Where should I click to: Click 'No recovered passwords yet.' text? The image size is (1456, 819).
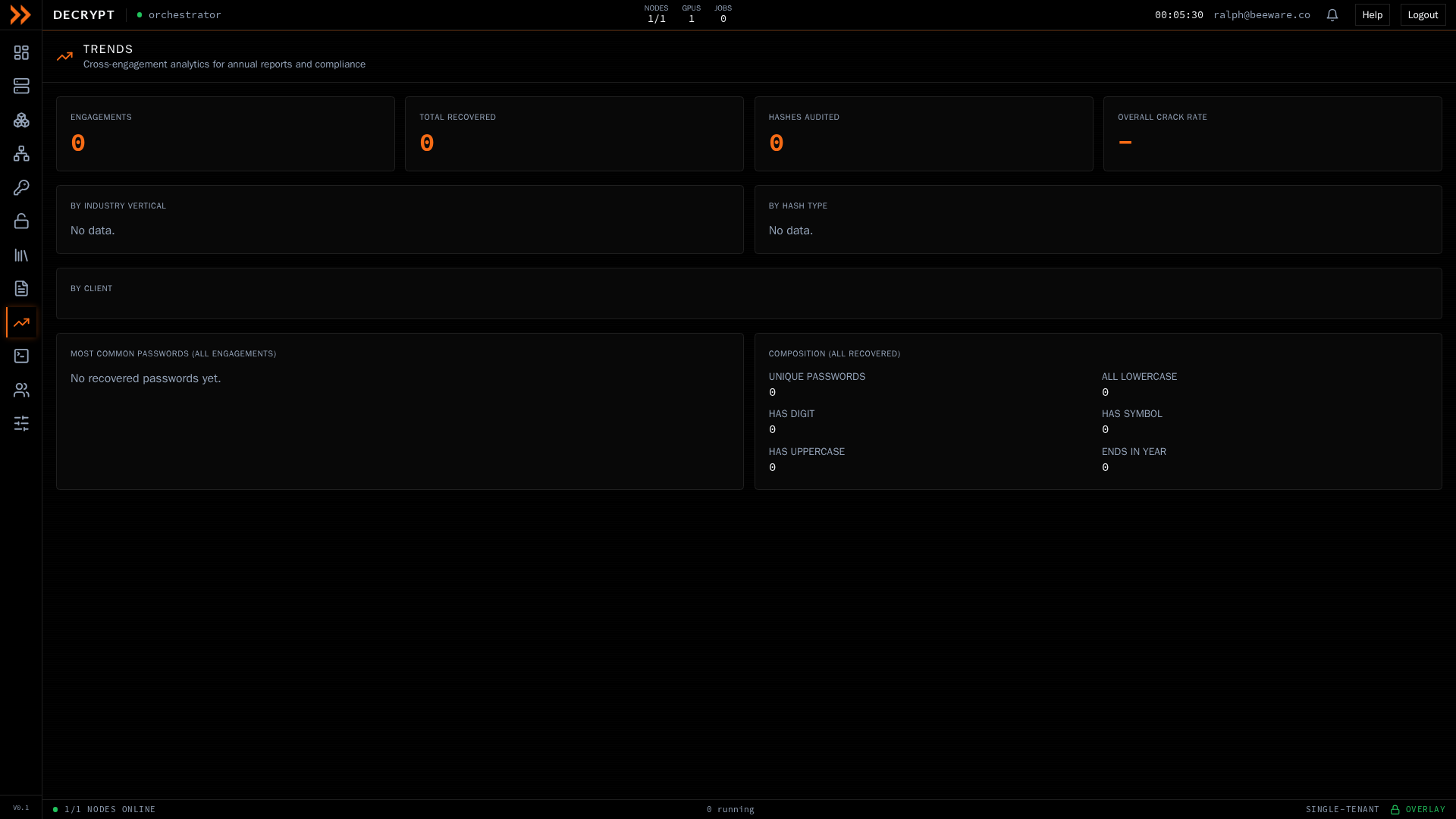point(146,378)
